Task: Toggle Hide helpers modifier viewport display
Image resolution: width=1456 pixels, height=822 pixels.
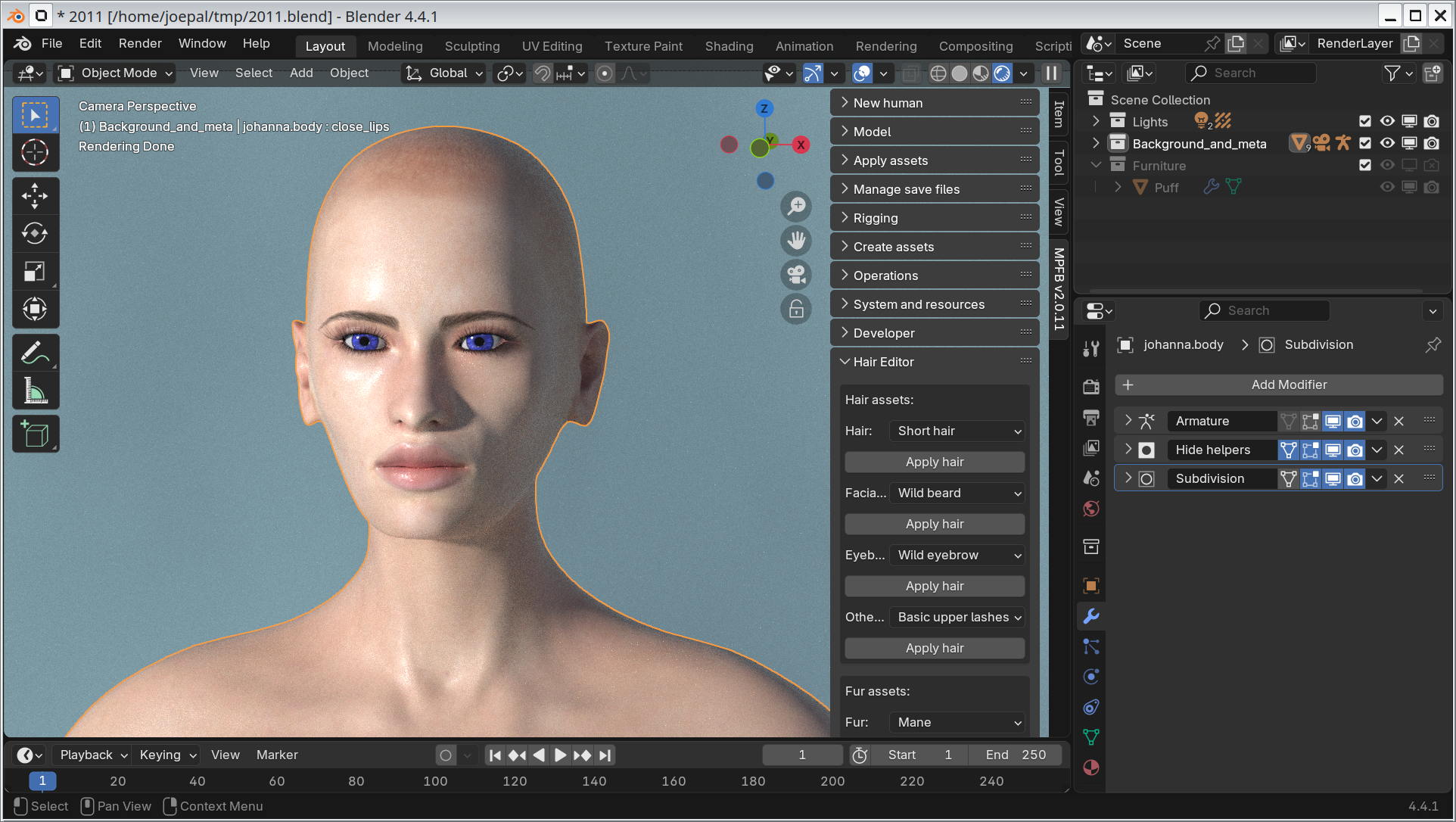Action: [1333, 450]
